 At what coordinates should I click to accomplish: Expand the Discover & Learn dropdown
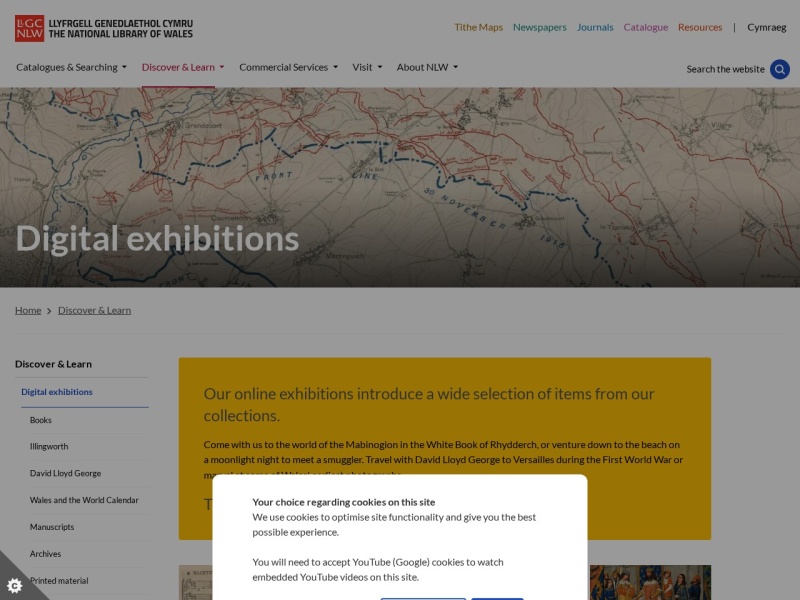click(x=183, y=67)
